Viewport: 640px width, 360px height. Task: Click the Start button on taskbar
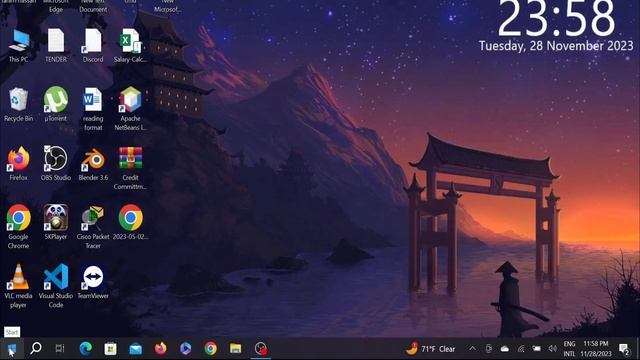11,349
